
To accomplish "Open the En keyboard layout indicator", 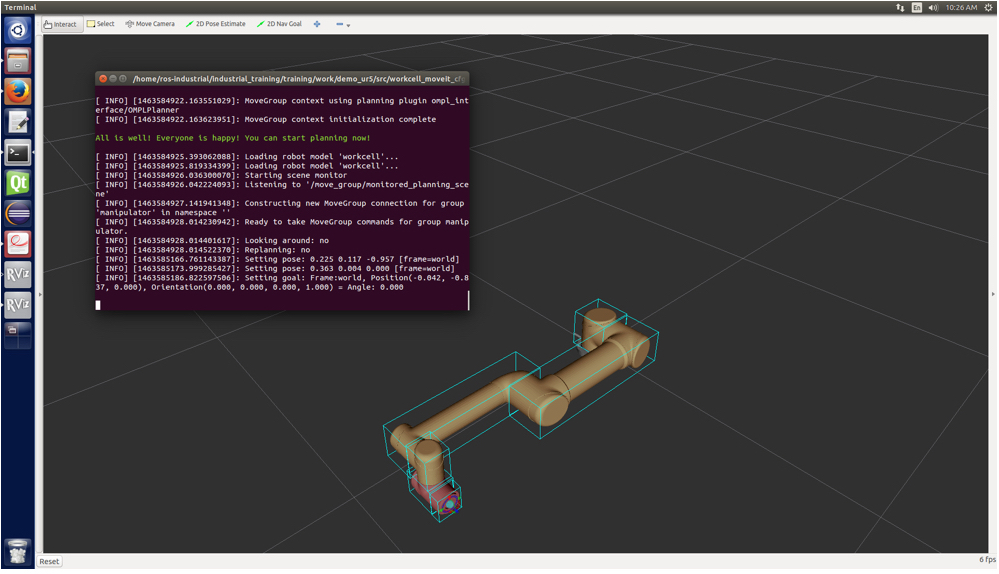I will (x=916, y=8).
